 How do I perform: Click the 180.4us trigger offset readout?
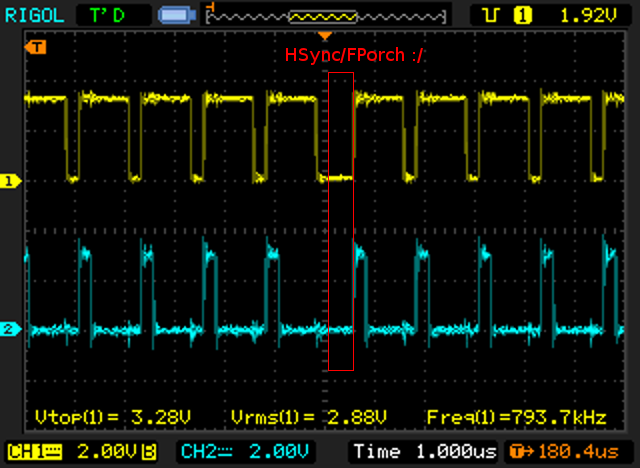point(575,452)
